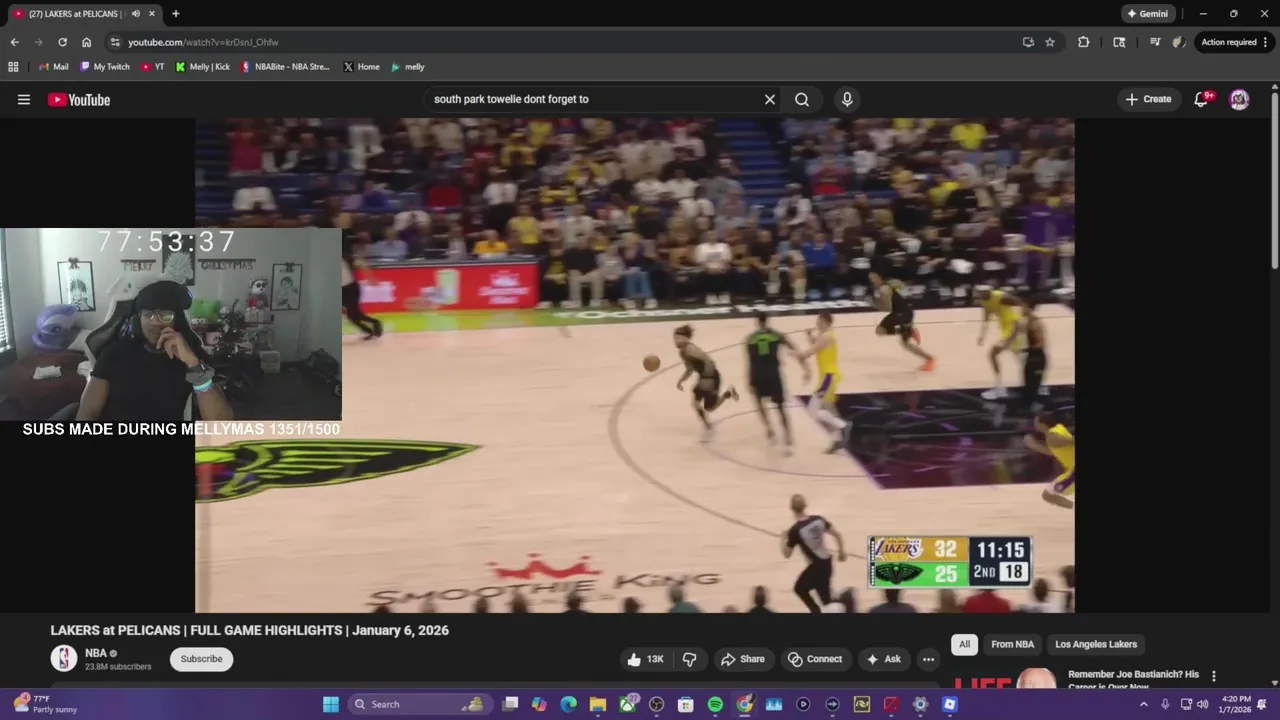Open the NBA channel avatar
The height and width of the screenshot is (720, 1280).
(64, 658)
